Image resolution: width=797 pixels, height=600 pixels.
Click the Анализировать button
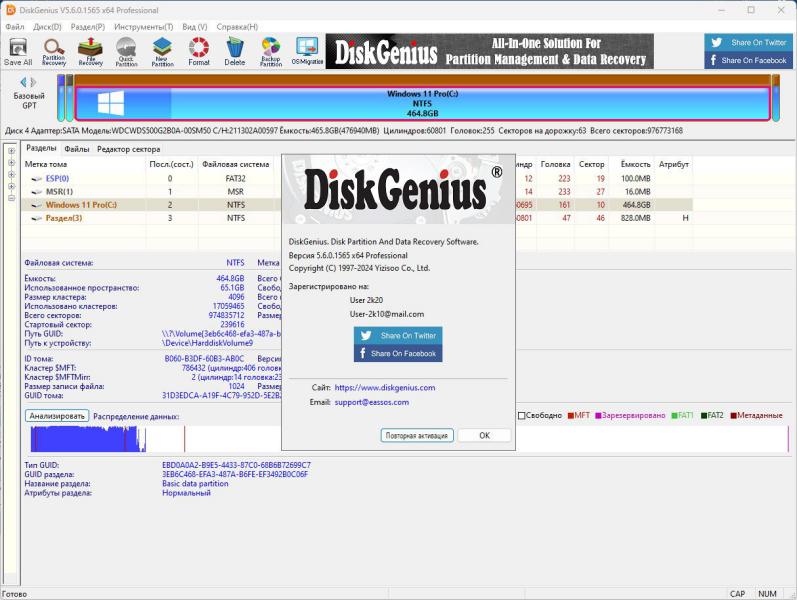click(x=57, y=416)
